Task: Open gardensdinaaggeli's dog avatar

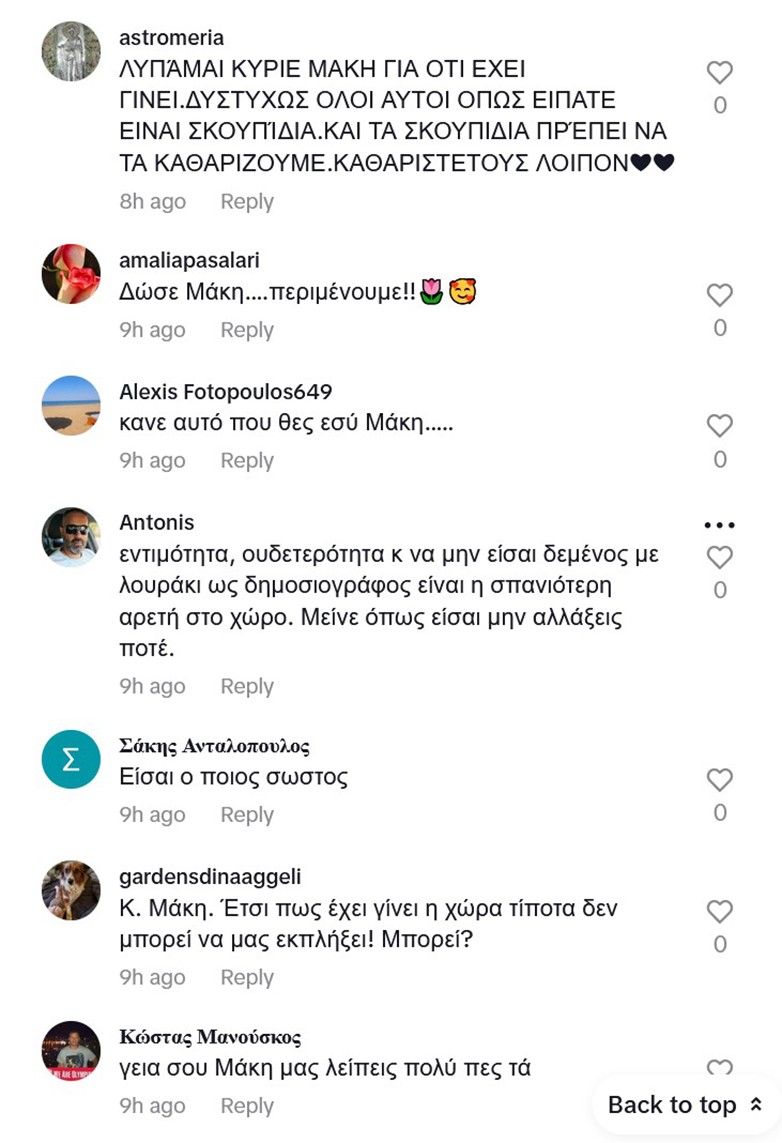Action: [71, 890]
